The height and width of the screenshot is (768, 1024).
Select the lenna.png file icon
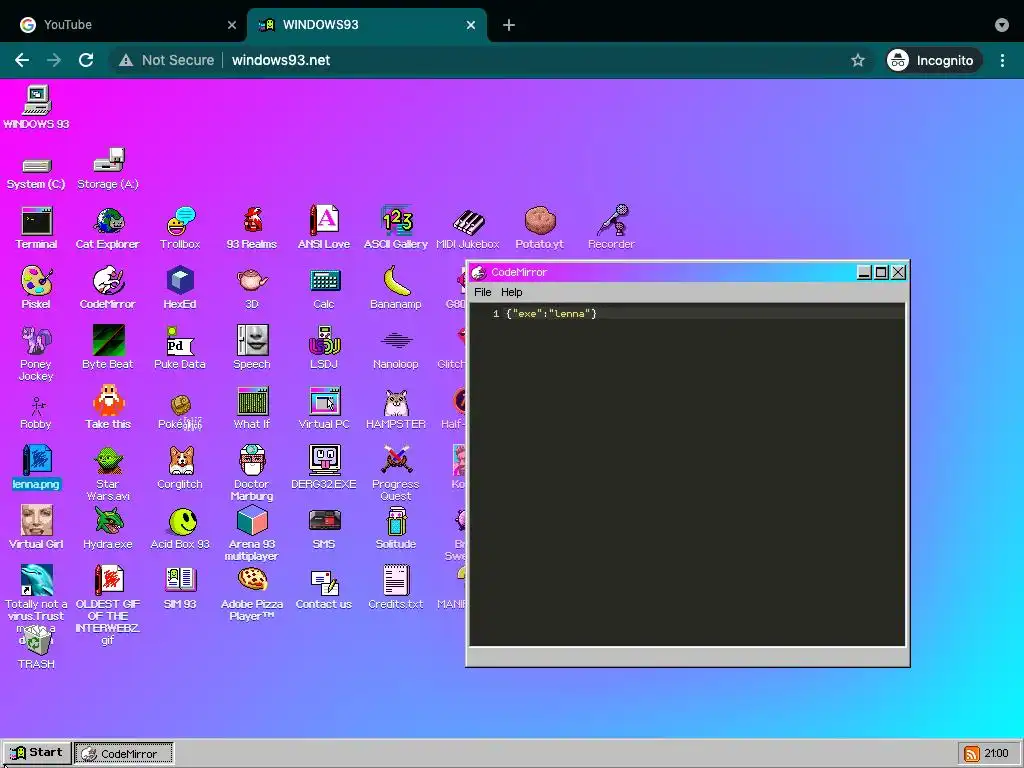[37, 468]
